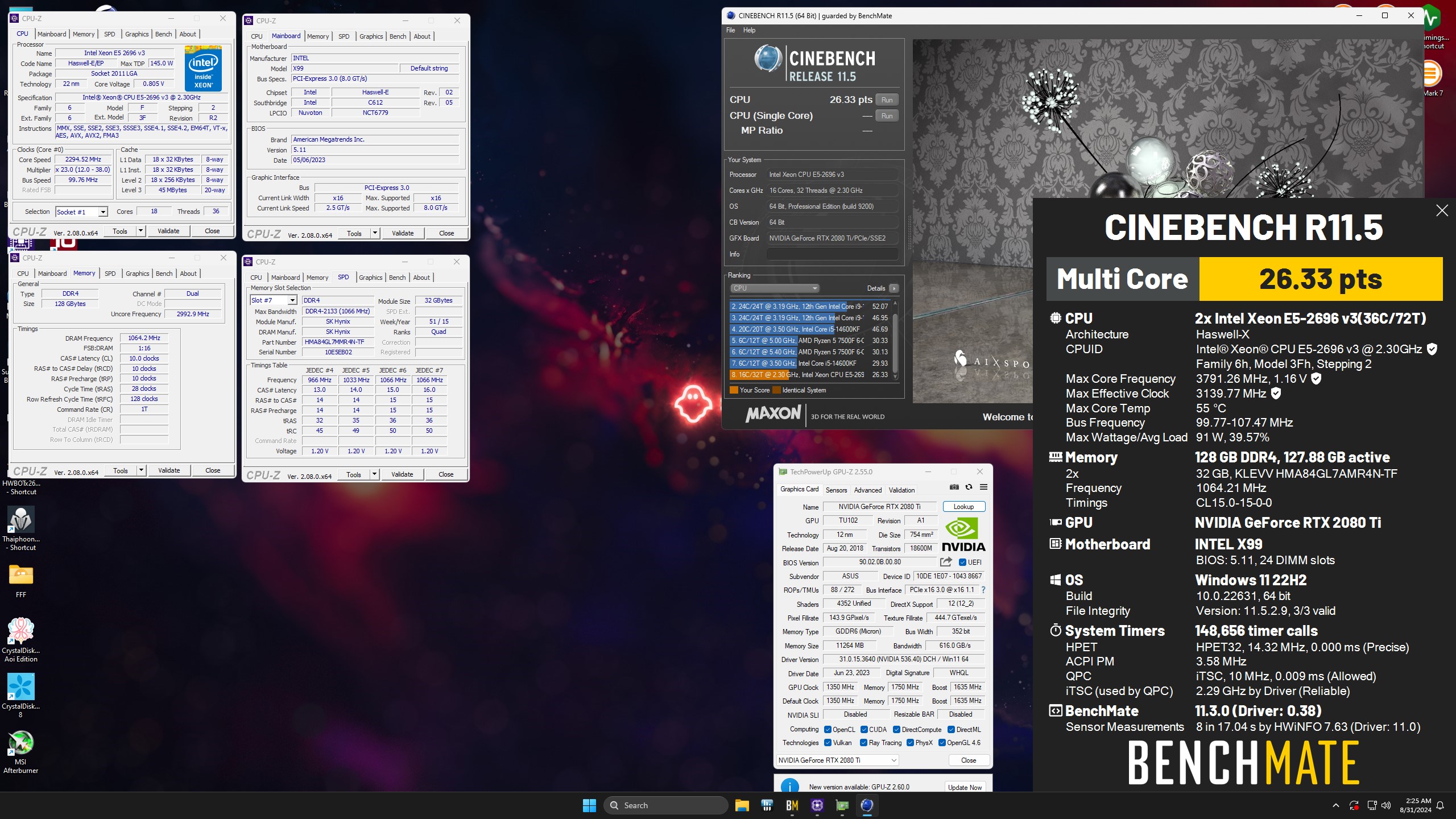This screenshot has width=1456, height=819.
Task: Expand Tools arrow in the CPU-Z CPU window
Action: 141,231
